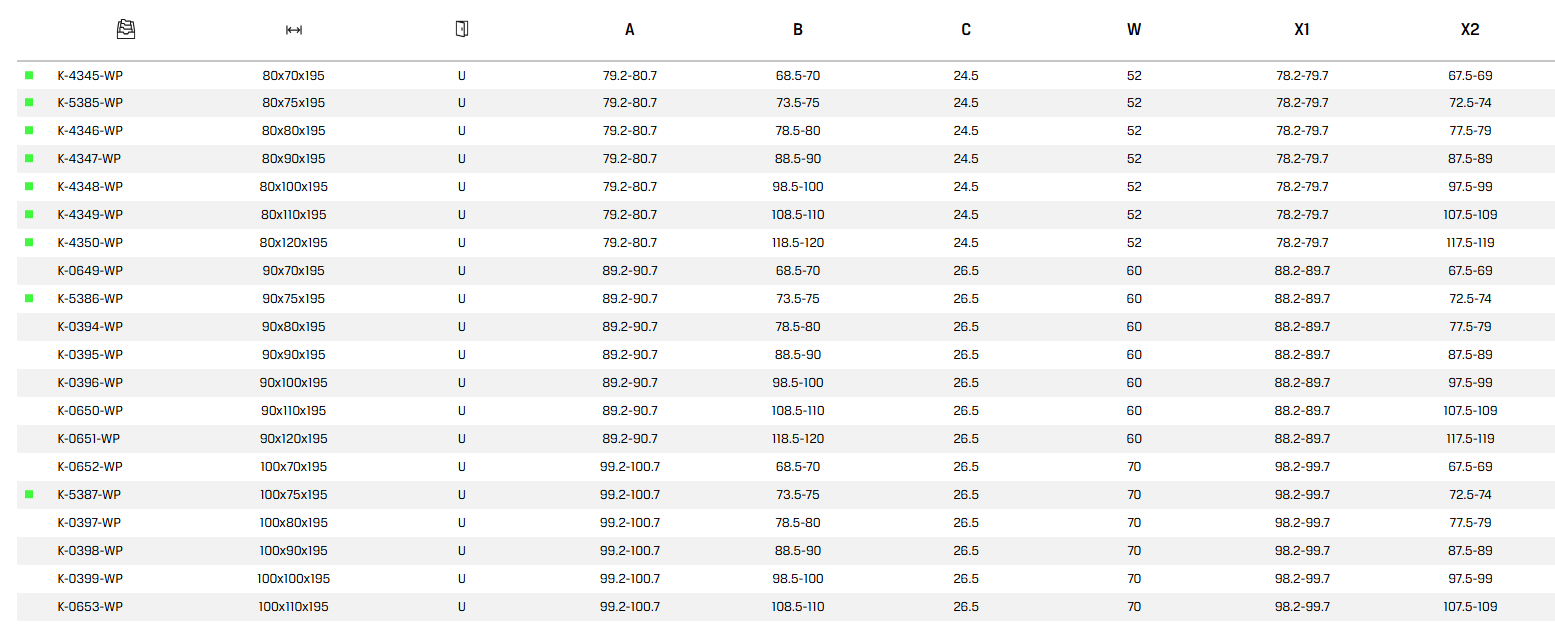Click green availability marker for K-5386-WP
Screen dimensions: 1555x629
click(x=29, y=298)
